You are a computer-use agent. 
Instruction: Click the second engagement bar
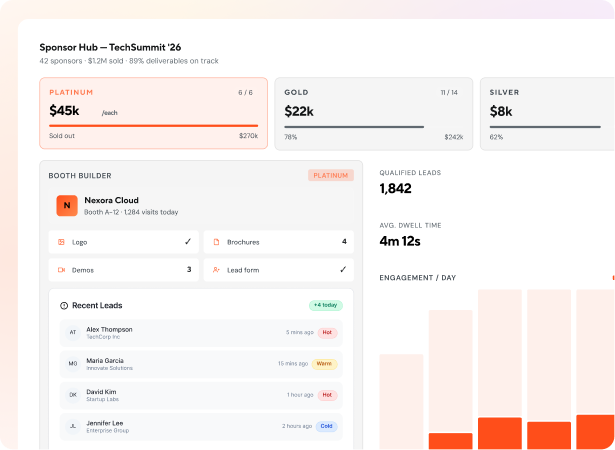pos(451,380)
